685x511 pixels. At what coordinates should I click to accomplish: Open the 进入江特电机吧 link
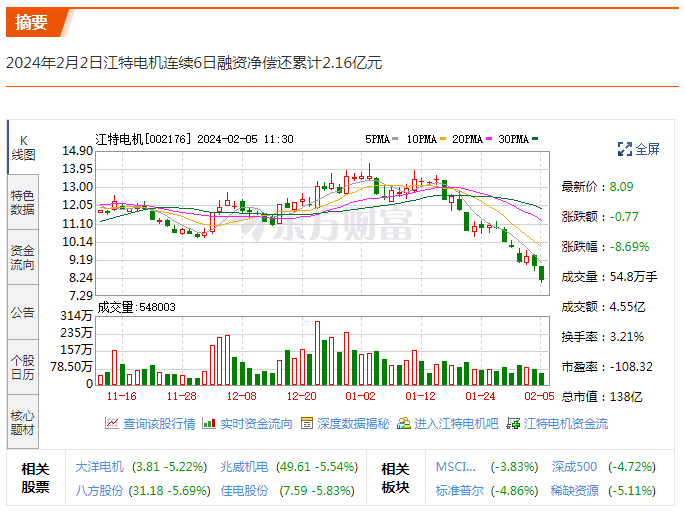click(456, 424)
